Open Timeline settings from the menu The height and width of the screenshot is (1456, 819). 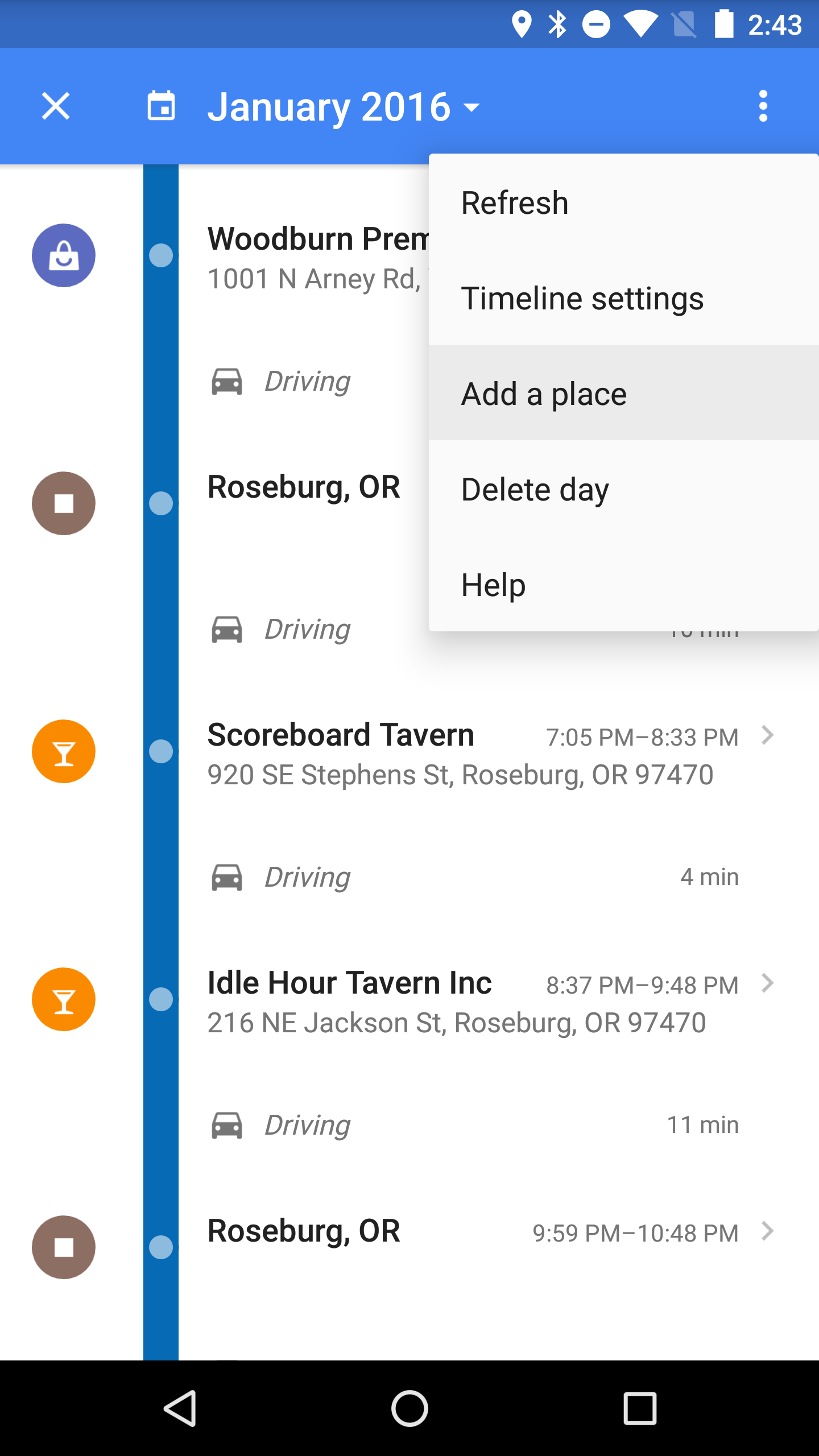[623, 299]
